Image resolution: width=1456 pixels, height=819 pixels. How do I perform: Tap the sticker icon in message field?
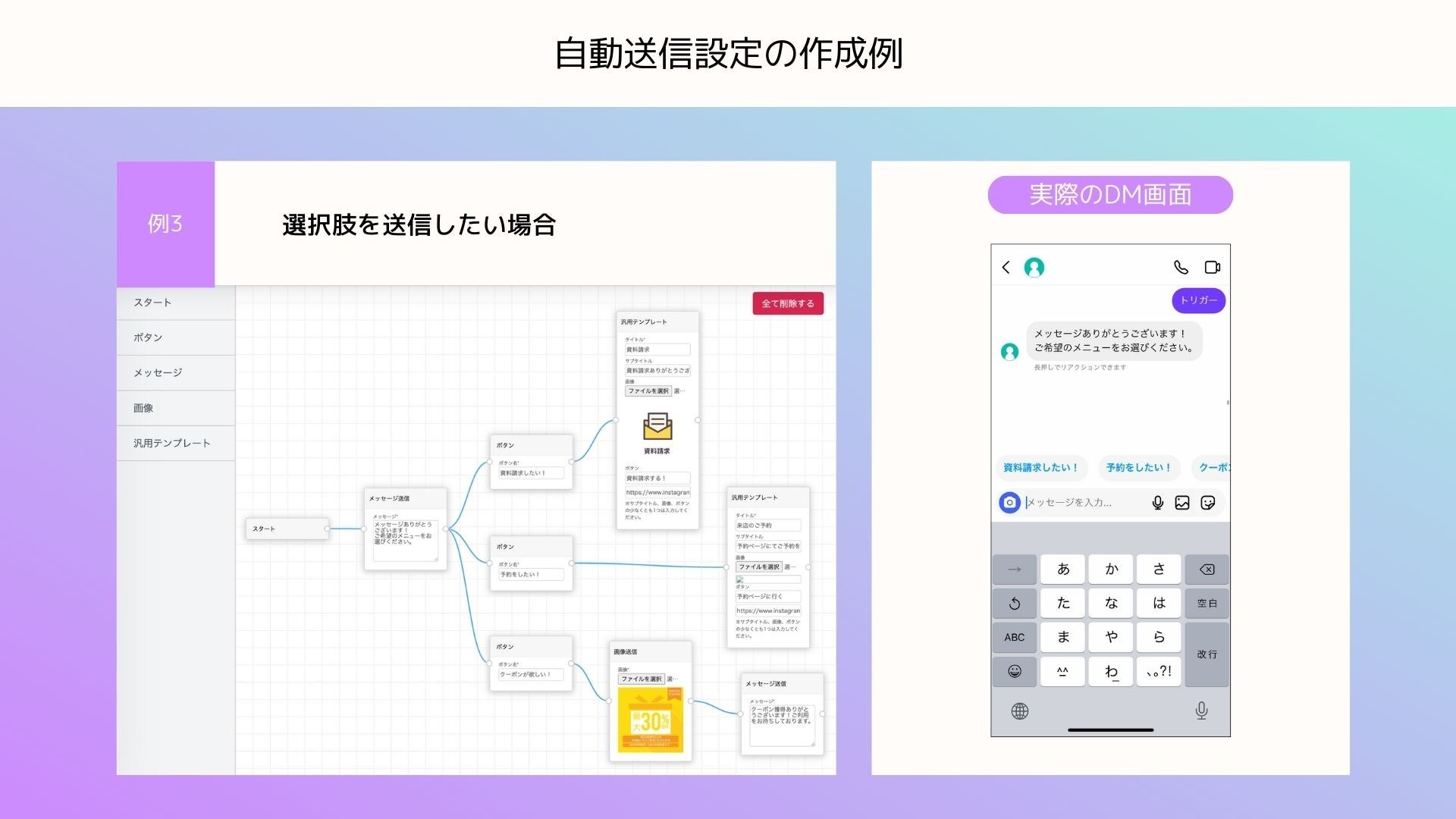pos(1208,503)
